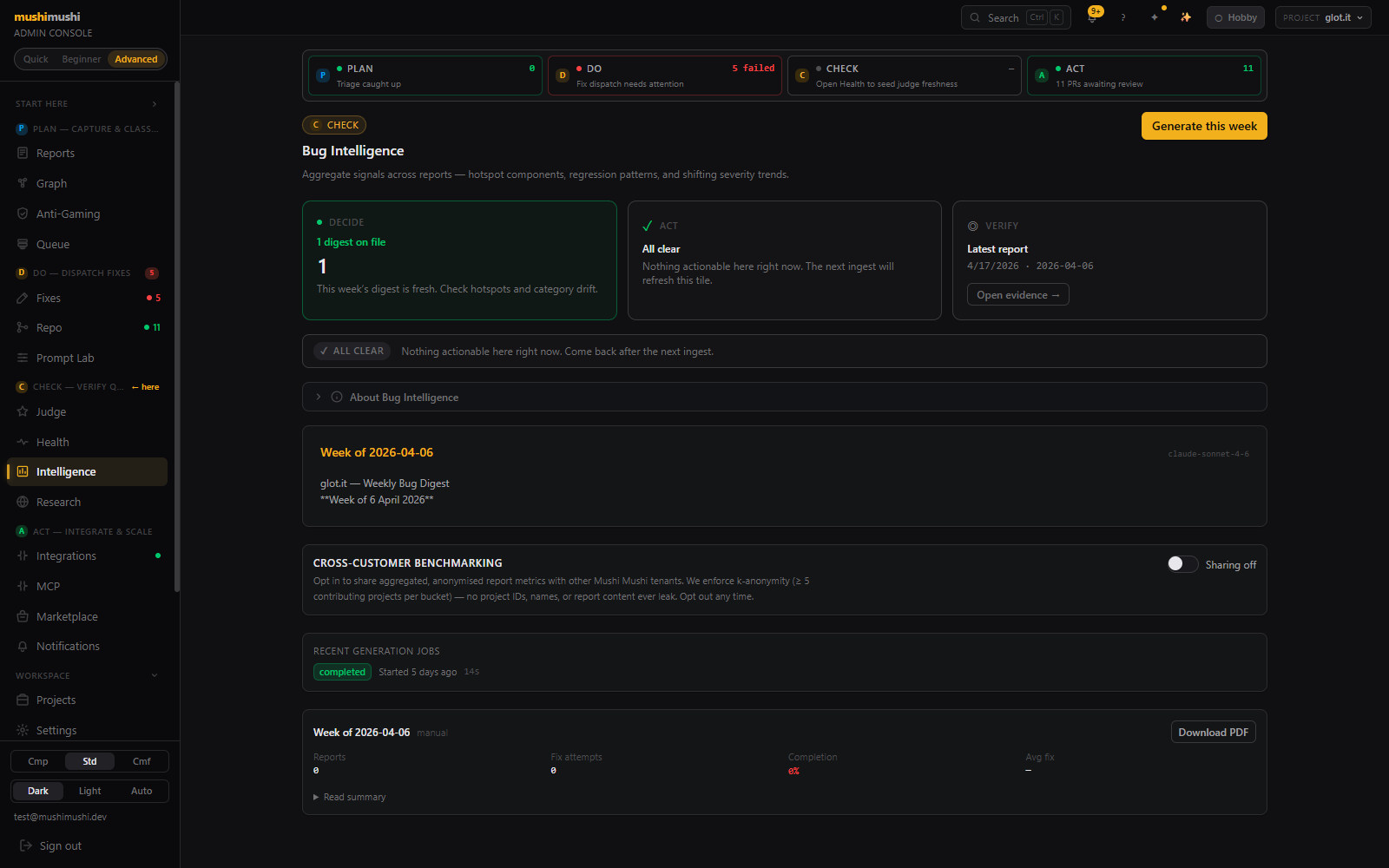Click the Week of 2026-04-06 digest heading
Screen dimensions: 1389x868
377,452
